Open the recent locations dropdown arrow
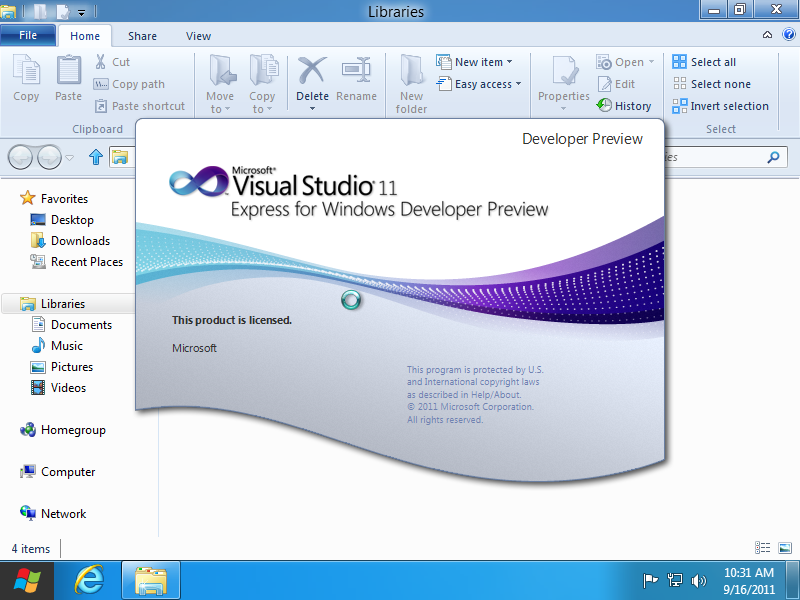800x600 pixels. click(70, 158)
